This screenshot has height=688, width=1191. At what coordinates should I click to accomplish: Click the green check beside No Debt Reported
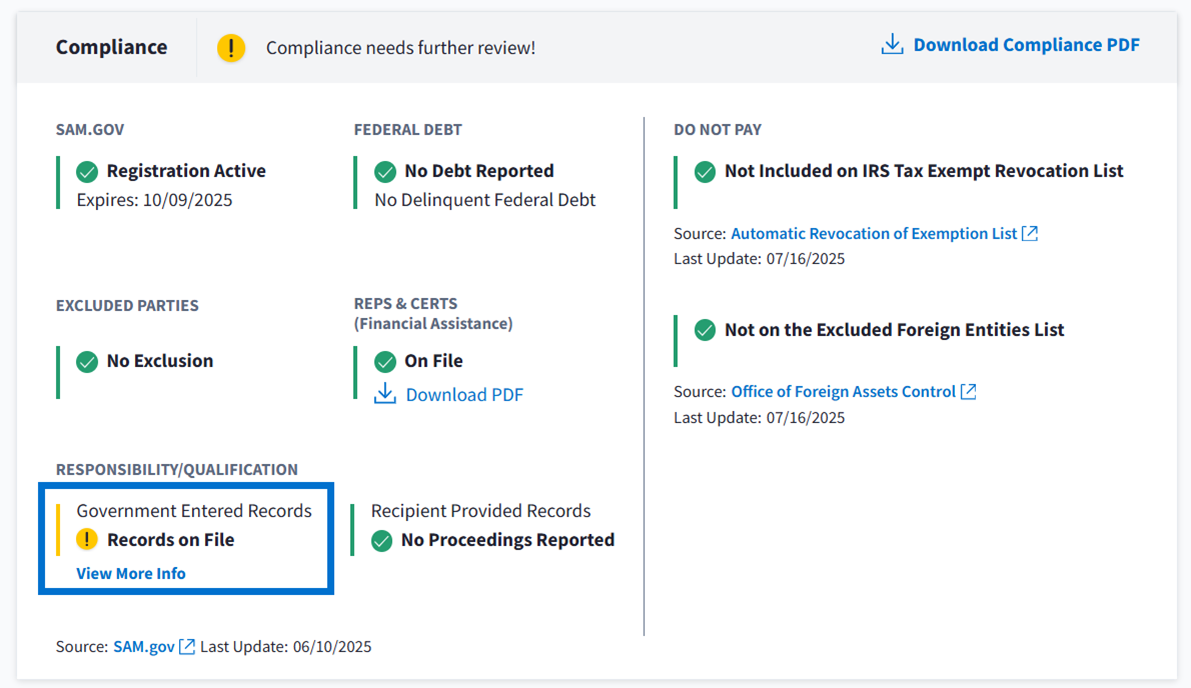pos(385,172)
